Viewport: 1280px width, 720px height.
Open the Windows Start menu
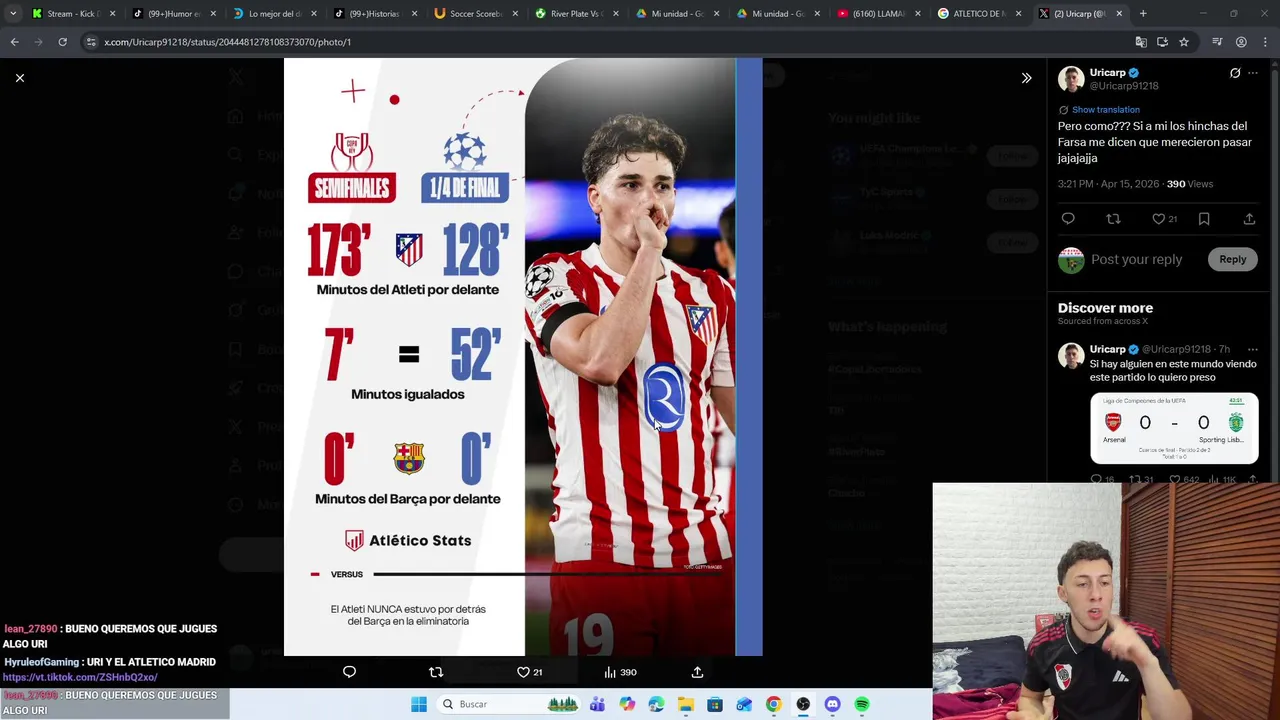(x=419, y=704)
